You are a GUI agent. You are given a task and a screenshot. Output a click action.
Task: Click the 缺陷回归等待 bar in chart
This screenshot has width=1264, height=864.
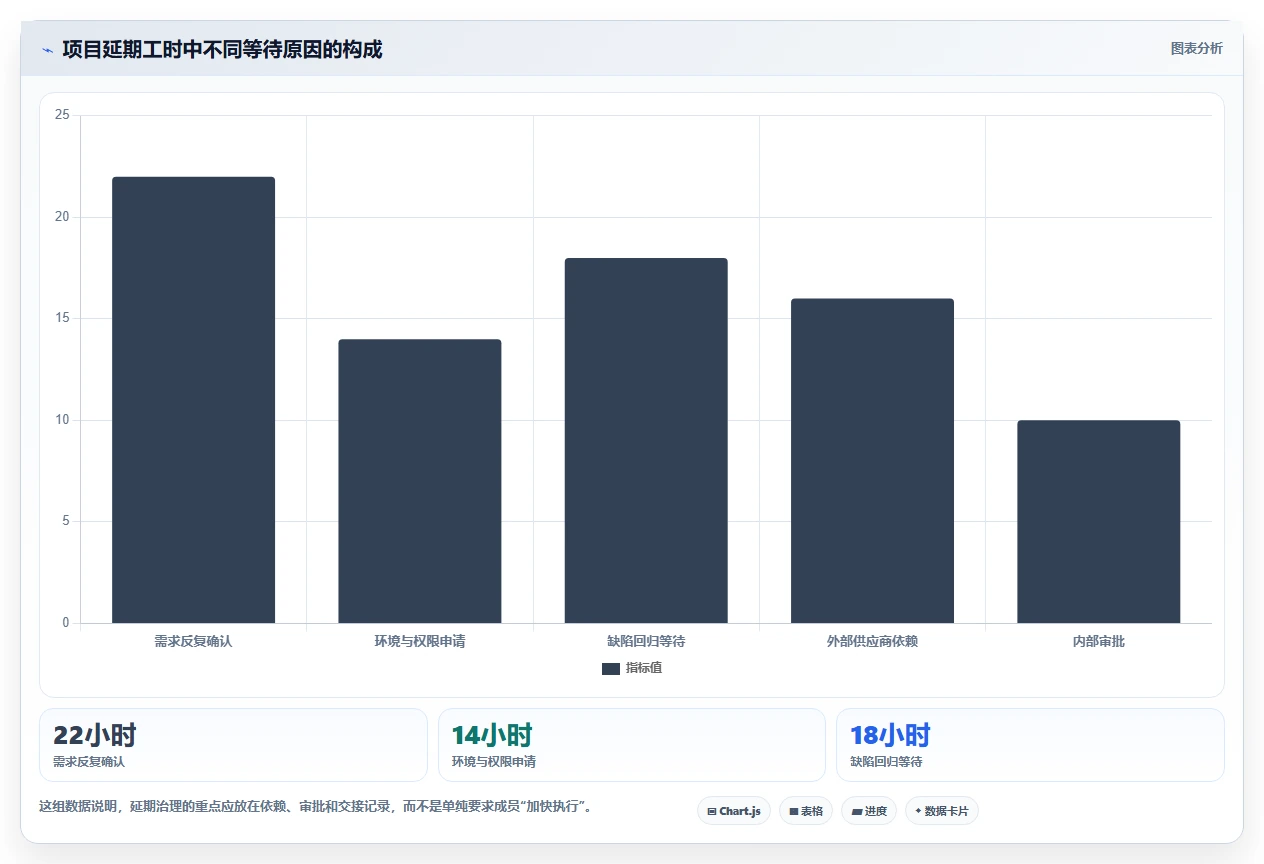pyautogui.click(x=646, y=440)
